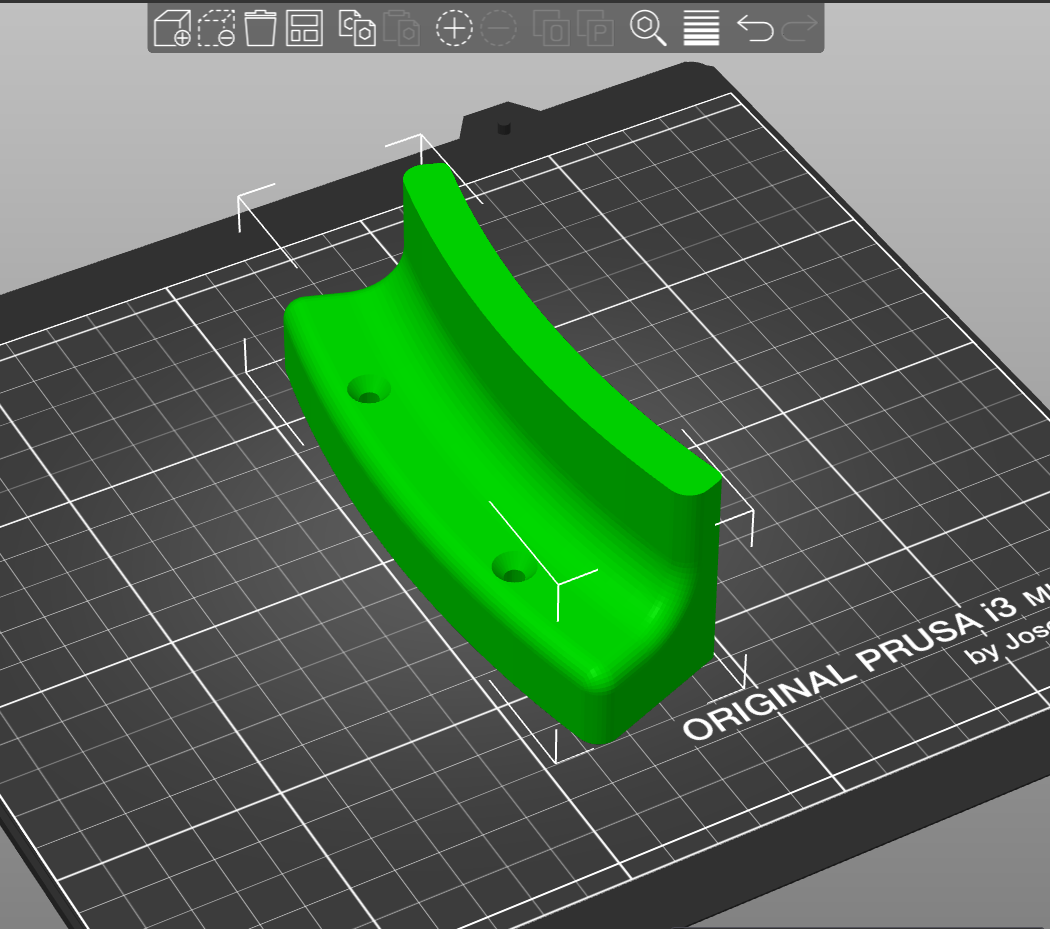Click the Add instance plus icon
This screenshot has width=1050, height=929.
point(454,28)
